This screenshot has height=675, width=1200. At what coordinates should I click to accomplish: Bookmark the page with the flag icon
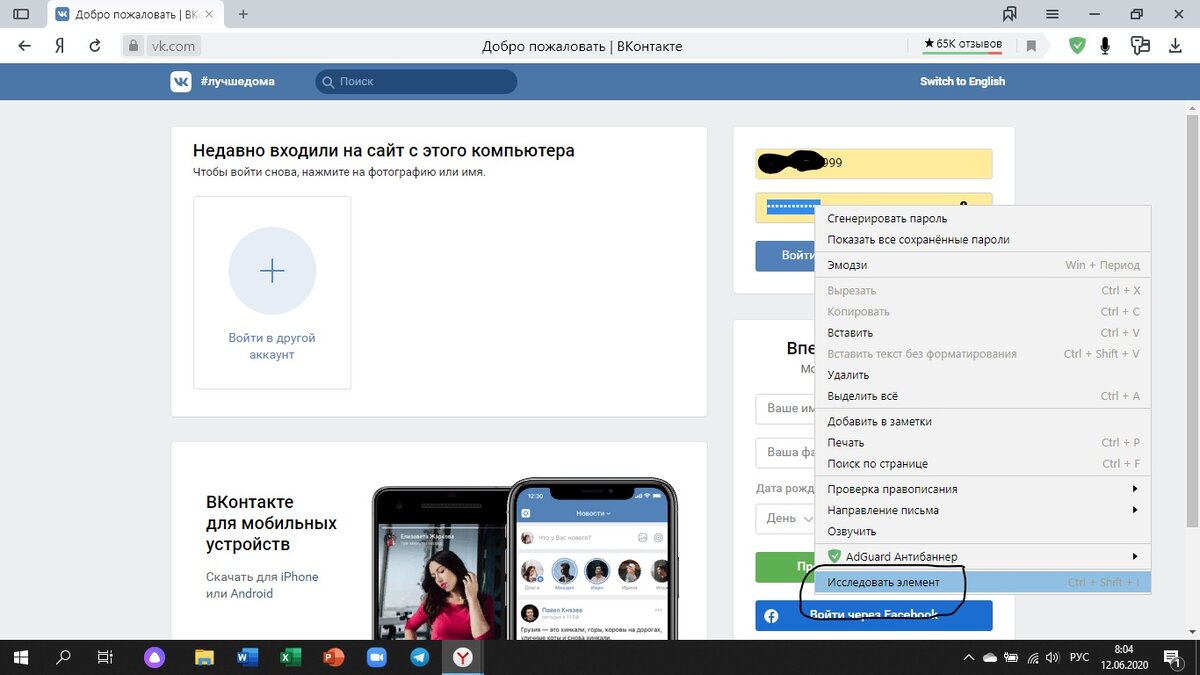(x=1029, y=45)
